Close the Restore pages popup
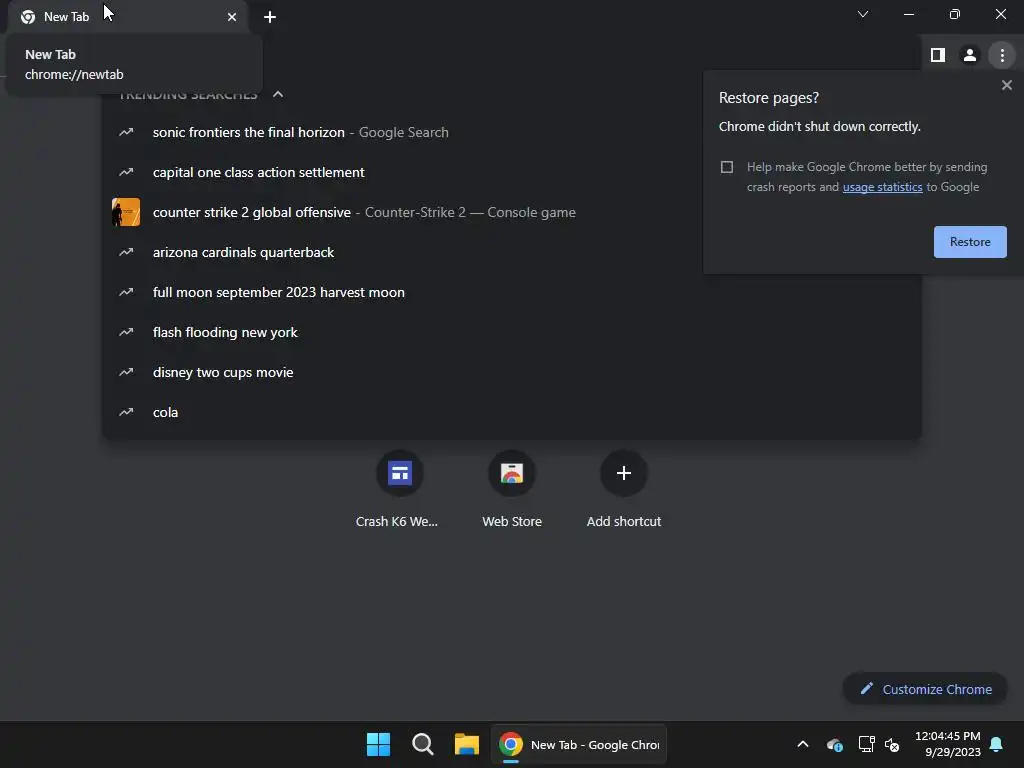Image resolution: width=1024 pixels, height=768 pixels. [x=1006, y=85]
